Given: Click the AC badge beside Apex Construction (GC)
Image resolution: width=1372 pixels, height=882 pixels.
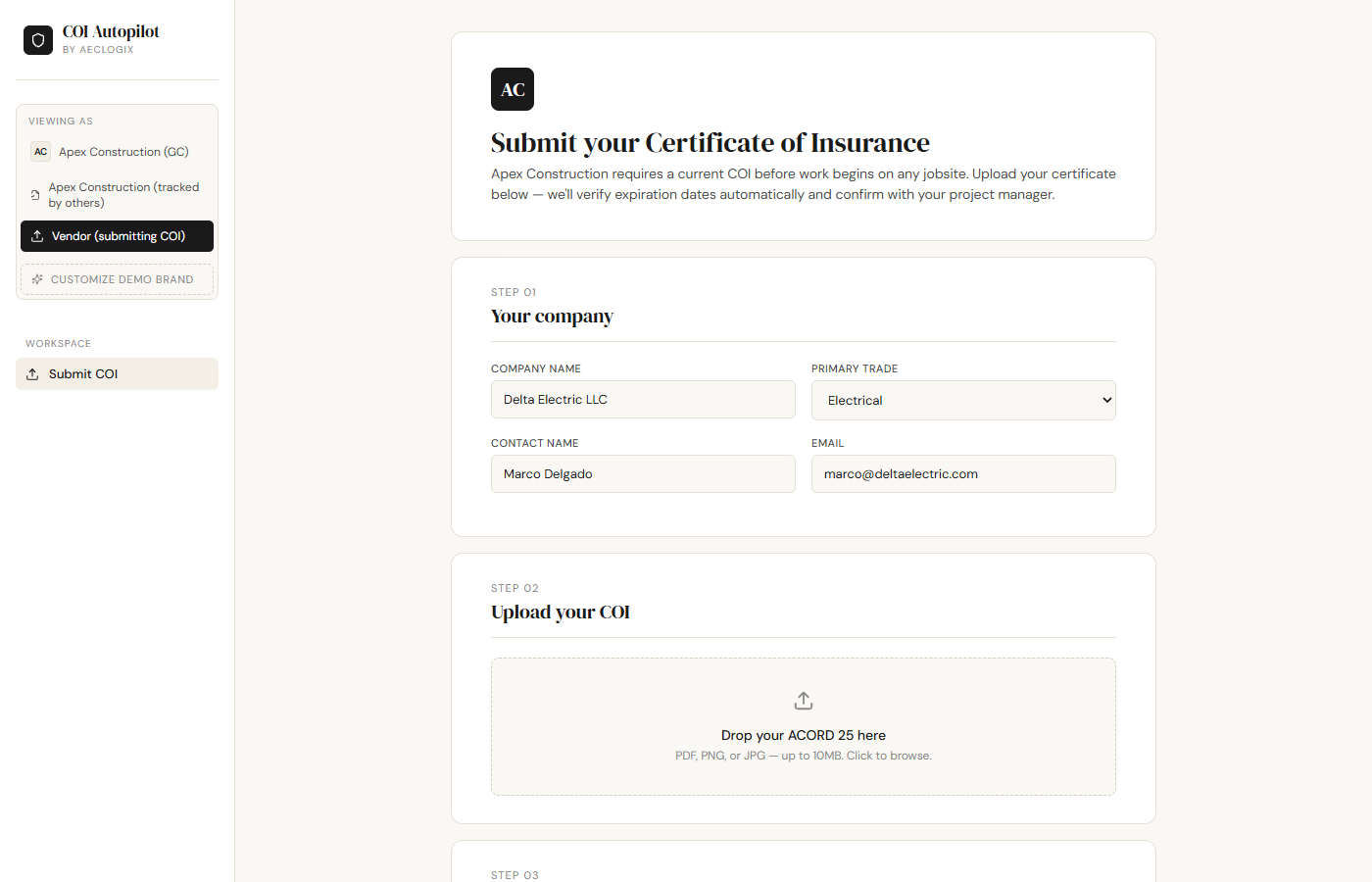Looking at the screenshot, I should click(x=40, y=152).
